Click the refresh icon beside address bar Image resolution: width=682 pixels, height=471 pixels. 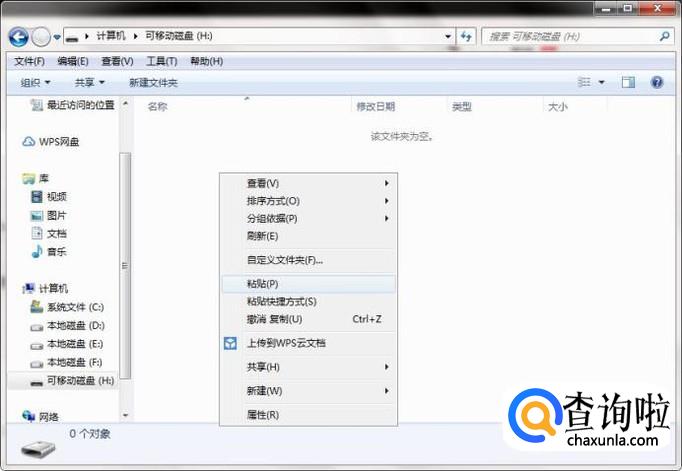click(466, 36)
